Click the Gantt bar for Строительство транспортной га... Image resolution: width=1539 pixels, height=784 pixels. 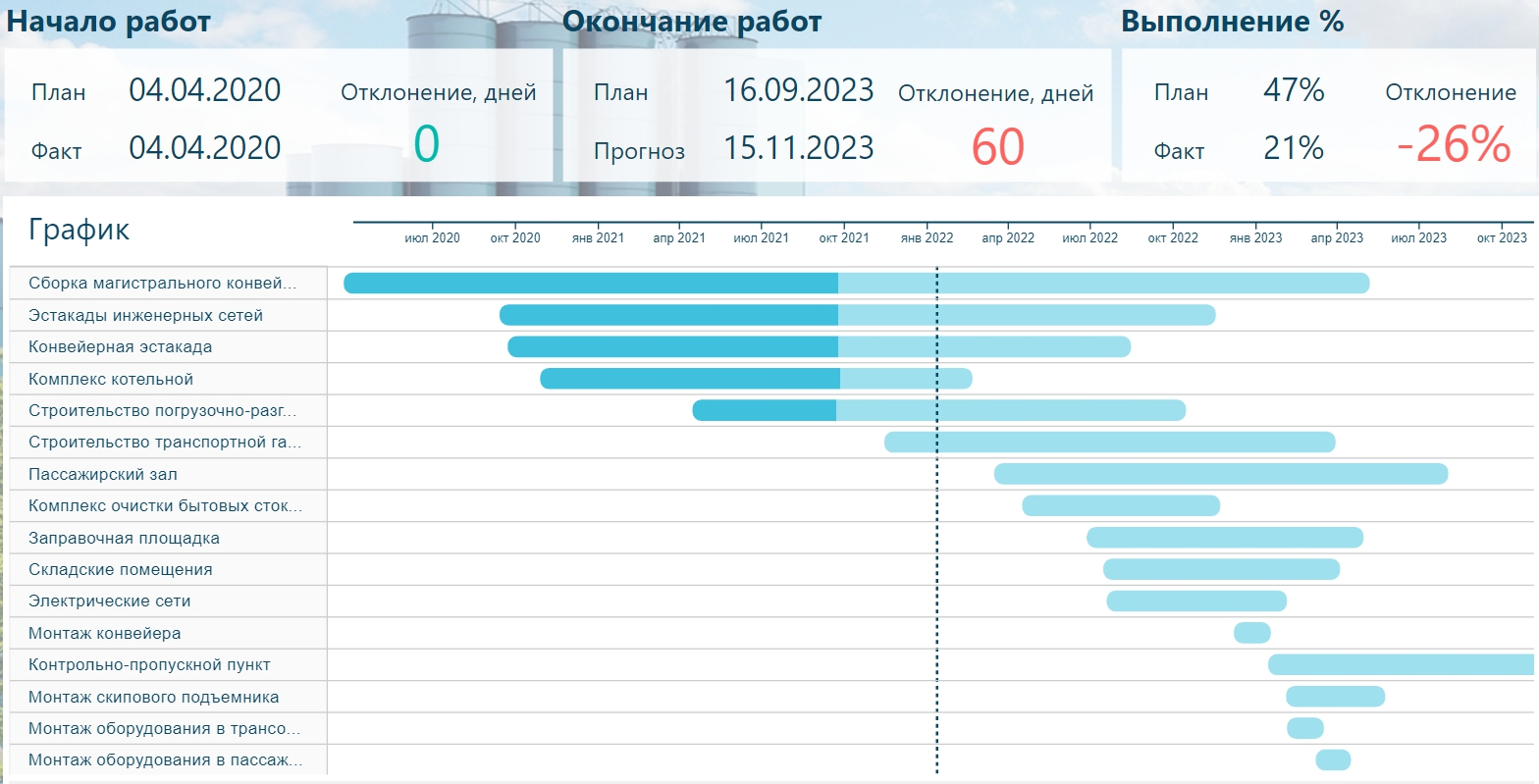coord(1109,442)
